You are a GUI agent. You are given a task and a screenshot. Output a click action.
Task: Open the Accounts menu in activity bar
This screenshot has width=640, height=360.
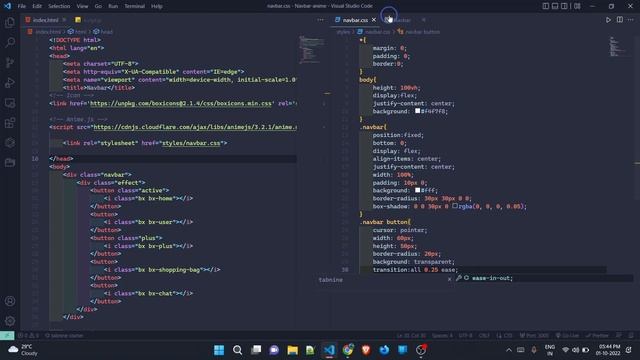point(10,301)
